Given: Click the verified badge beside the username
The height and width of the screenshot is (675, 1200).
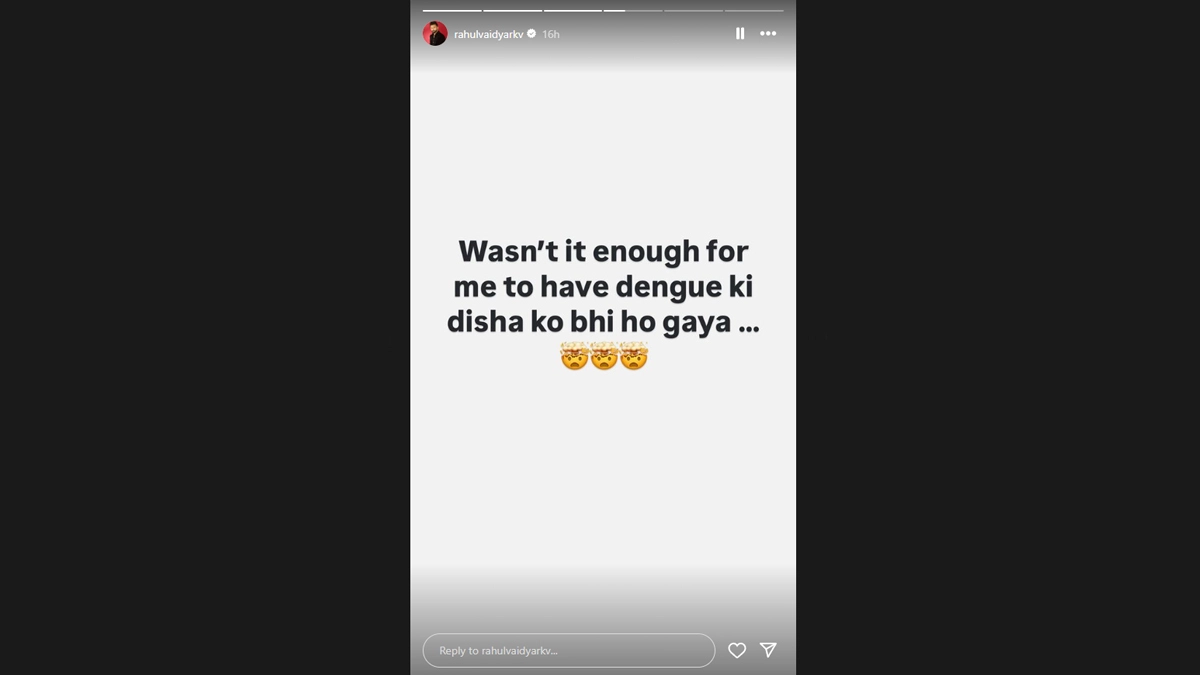Looking at the screenshot, I should [531, 34].
